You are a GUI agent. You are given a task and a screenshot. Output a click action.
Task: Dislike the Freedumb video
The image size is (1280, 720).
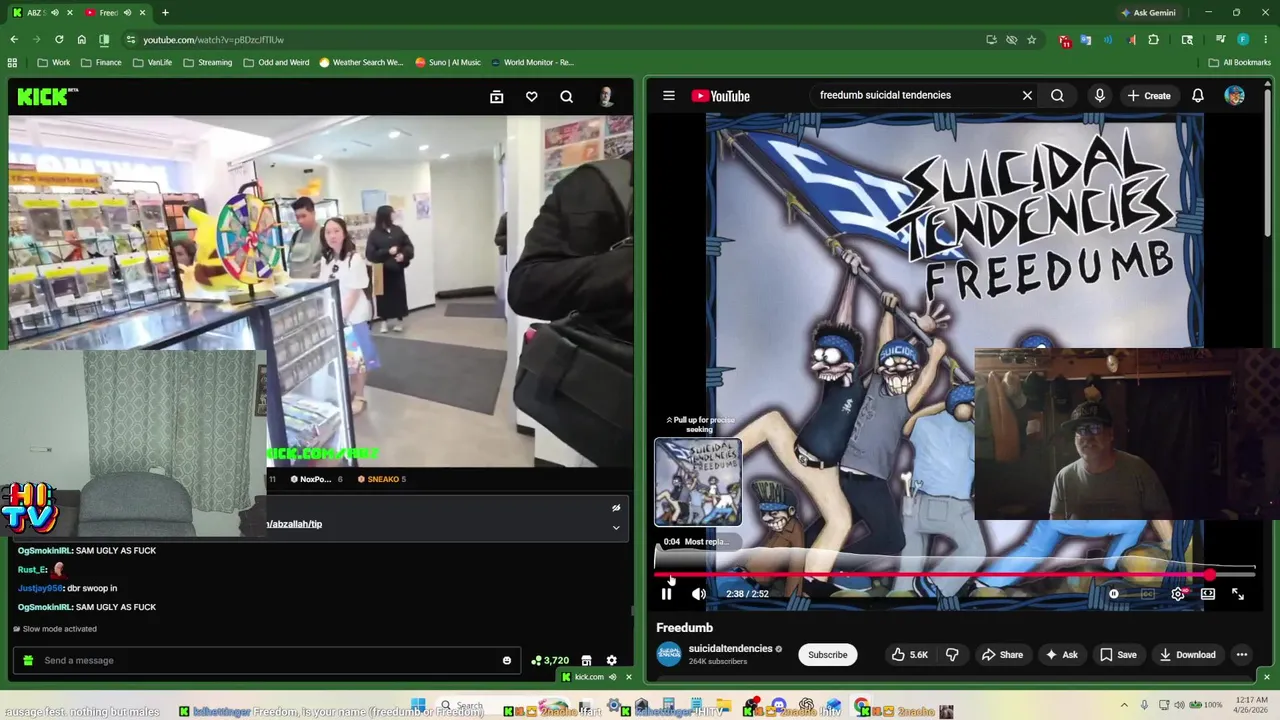point(952,655)
